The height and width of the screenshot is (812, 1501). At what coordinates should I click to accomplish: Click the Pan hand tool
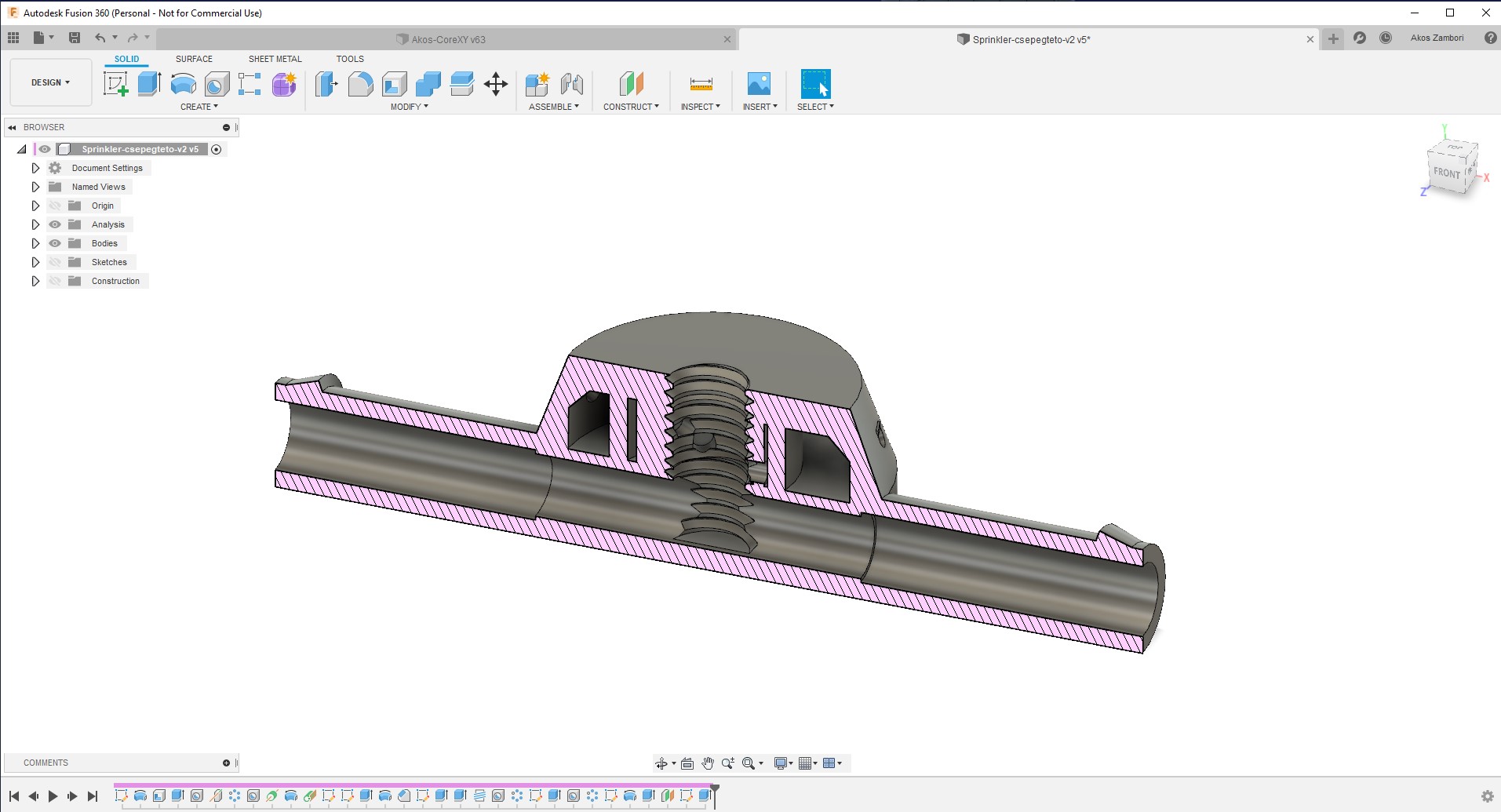[x=708, y=763]
